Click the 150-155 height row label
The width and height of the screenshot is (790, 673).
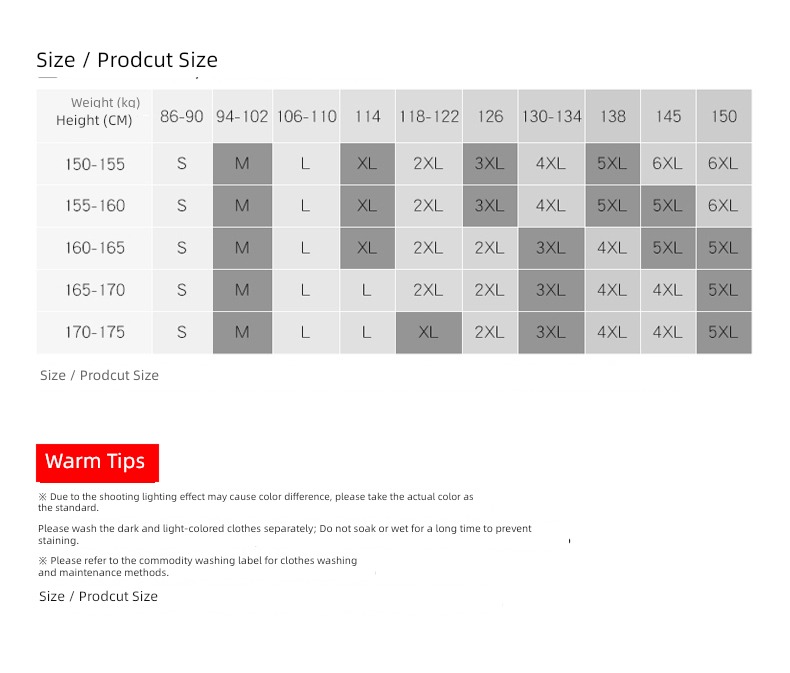(x=94, y=164)
